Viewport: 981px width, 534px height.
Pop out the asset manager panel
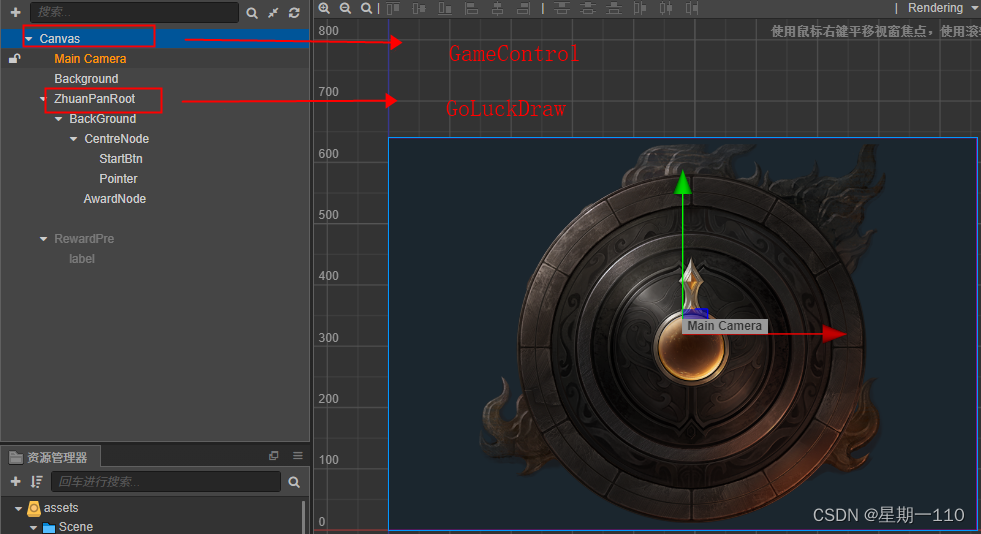tap(273, 456)
